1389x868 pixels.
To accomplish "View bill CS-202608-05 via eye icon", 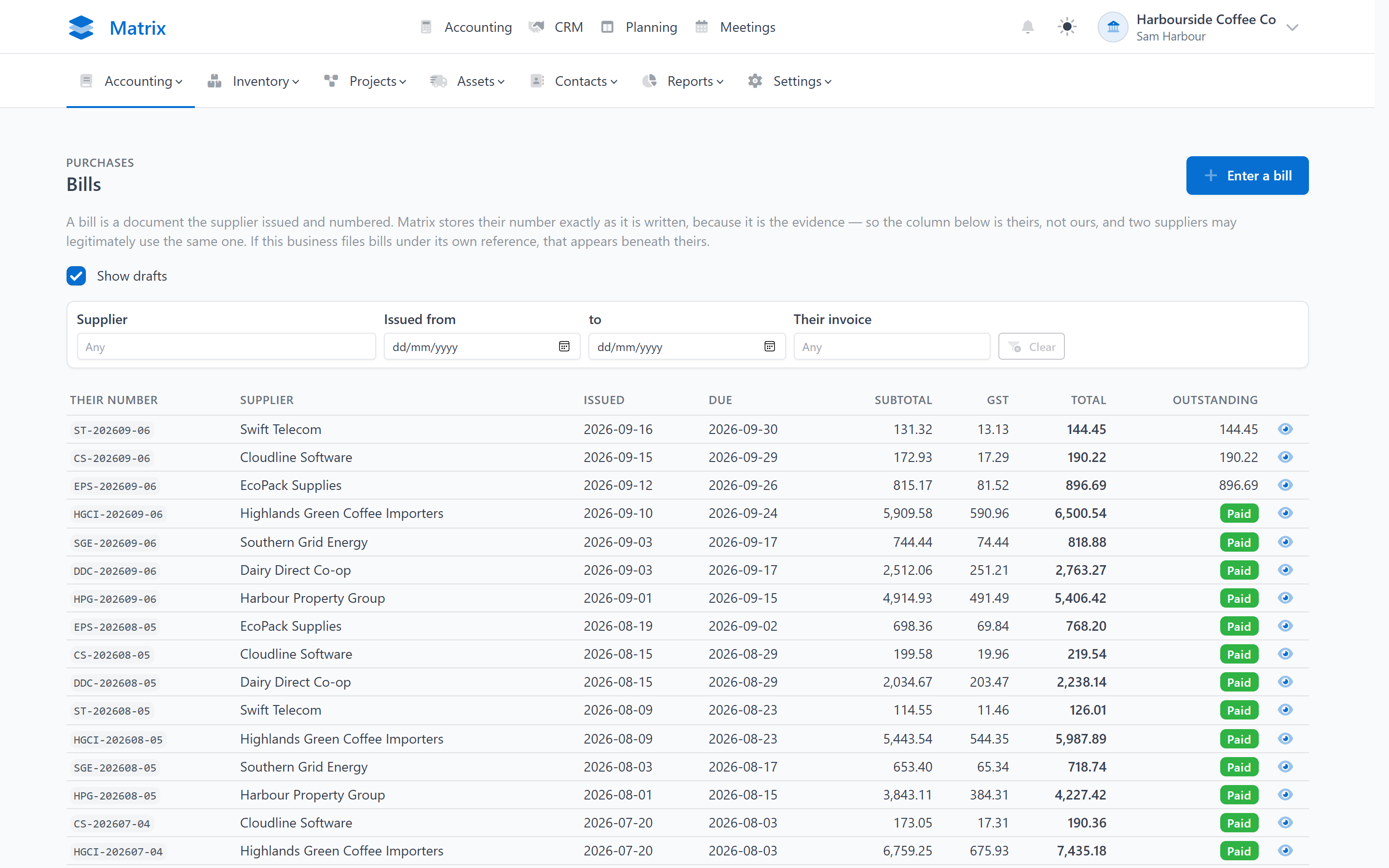I will (x=1285, y=654).
